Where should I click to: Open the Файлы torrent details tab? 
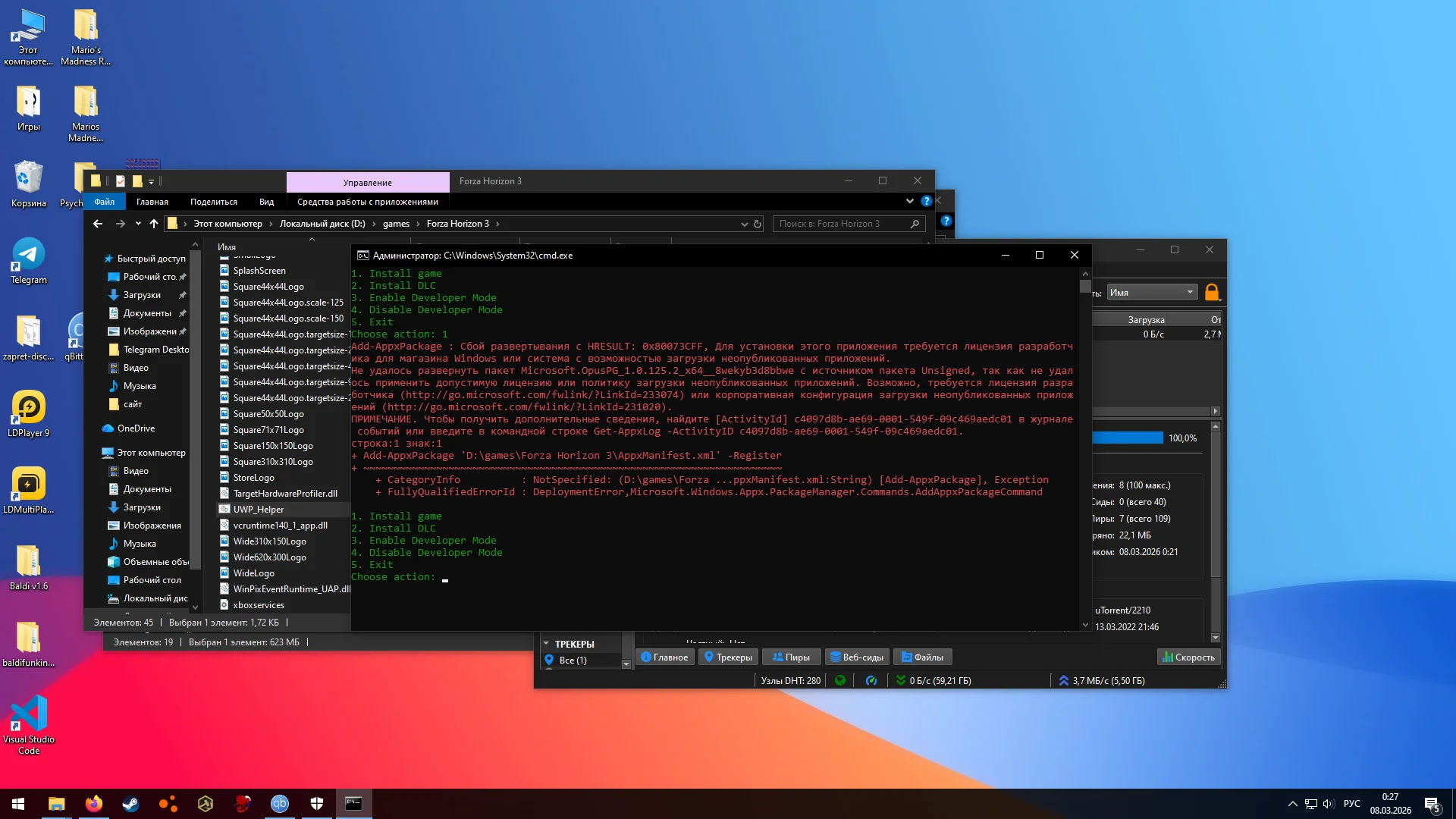point(922,657)
